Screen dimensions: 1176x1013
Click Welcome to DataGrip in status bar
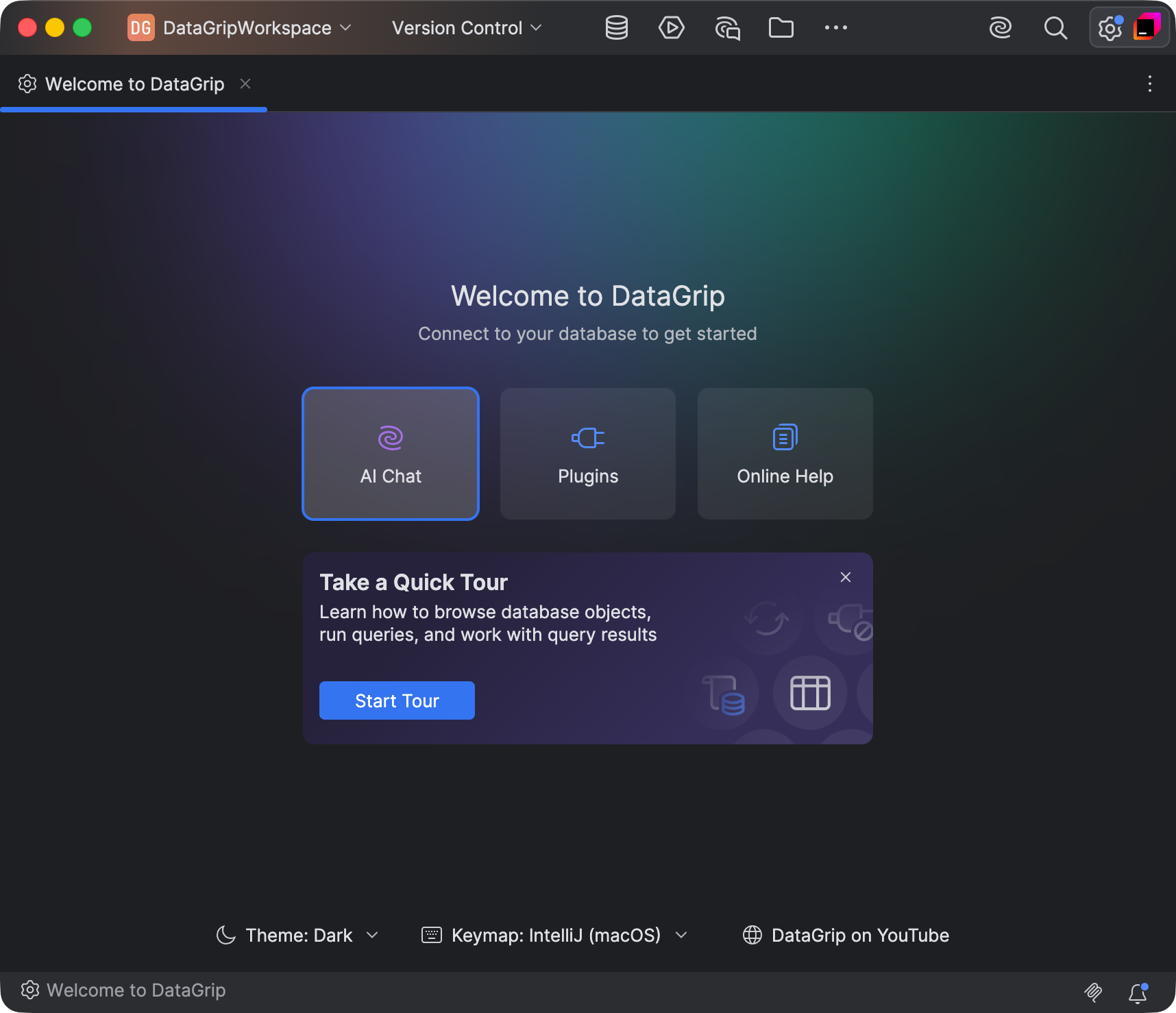[x=123, y=990]
